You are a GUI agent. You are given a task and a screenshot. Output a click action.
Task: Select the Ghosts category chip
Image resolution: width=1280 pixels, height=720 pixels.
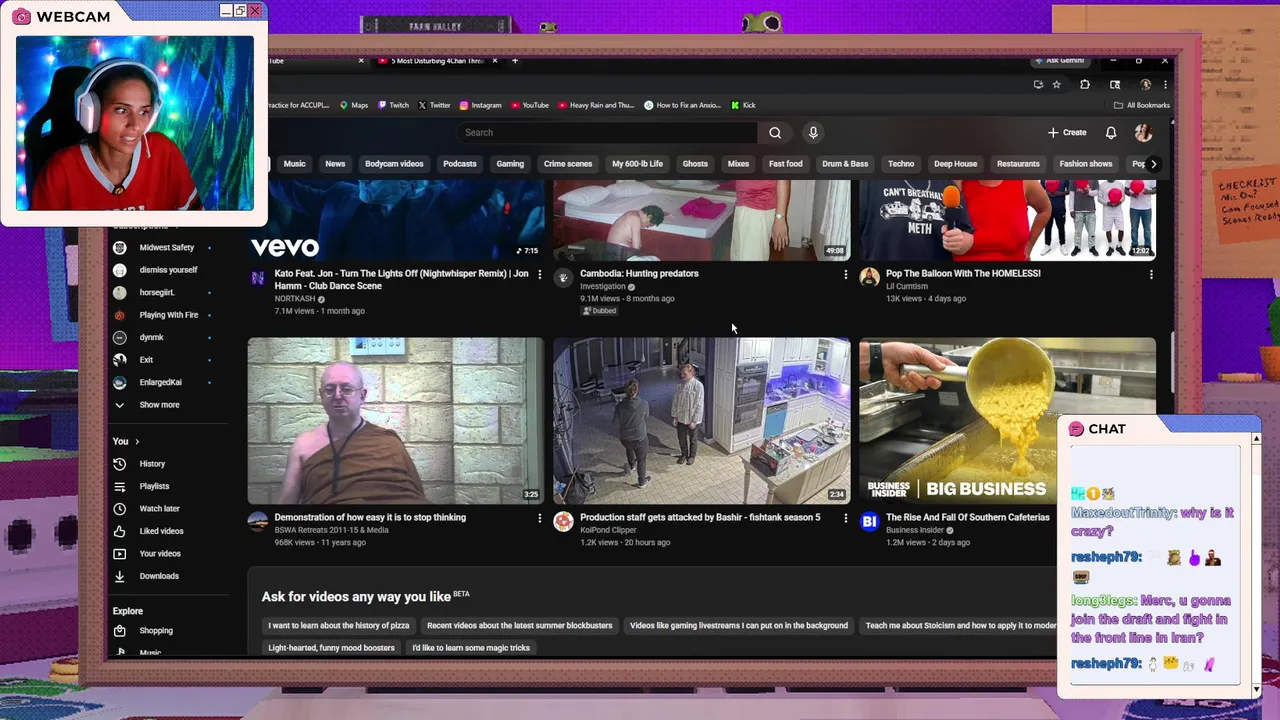point(695,164)
